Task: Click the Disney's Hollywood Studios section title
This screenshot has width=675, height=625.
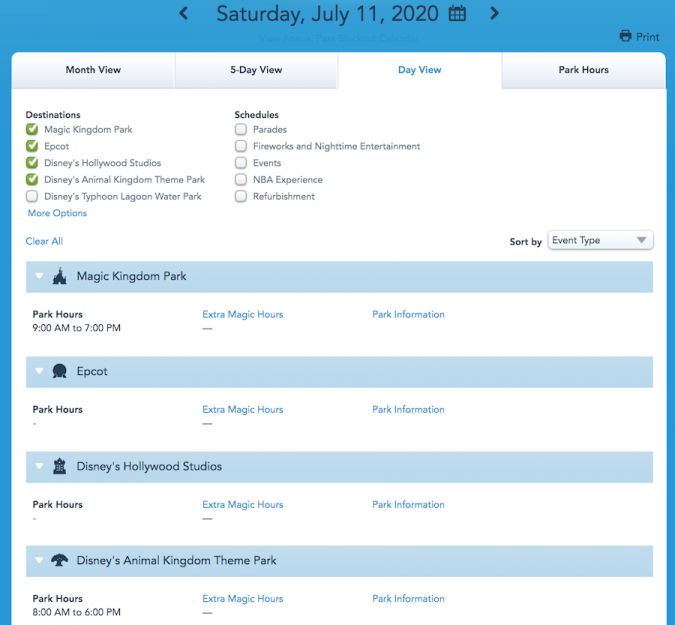Action: pyautogui.click(x=149, y=467)
